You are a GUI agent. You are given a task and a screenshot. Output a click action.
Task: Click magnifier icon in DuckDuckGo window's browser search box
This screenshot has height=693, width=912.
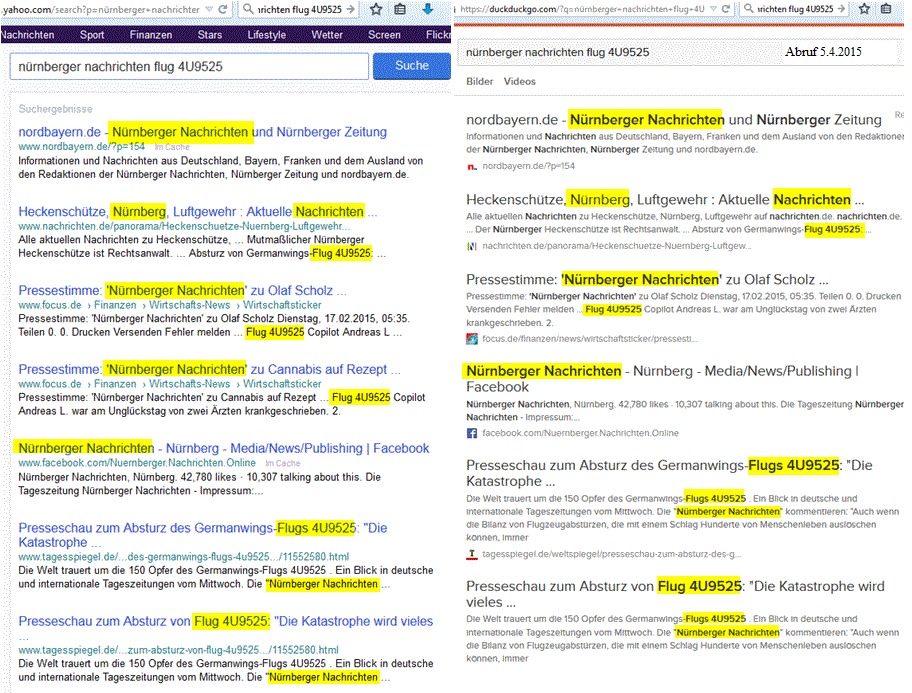pos(749,9)
